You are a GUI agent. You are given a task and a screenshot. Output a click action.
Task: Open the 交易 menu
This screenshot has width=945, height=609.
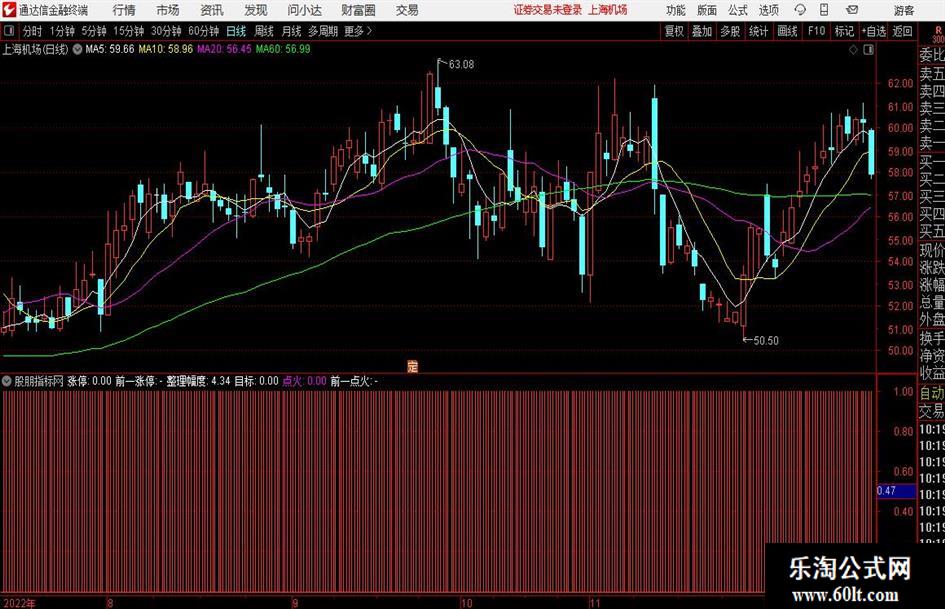[407, 10]
